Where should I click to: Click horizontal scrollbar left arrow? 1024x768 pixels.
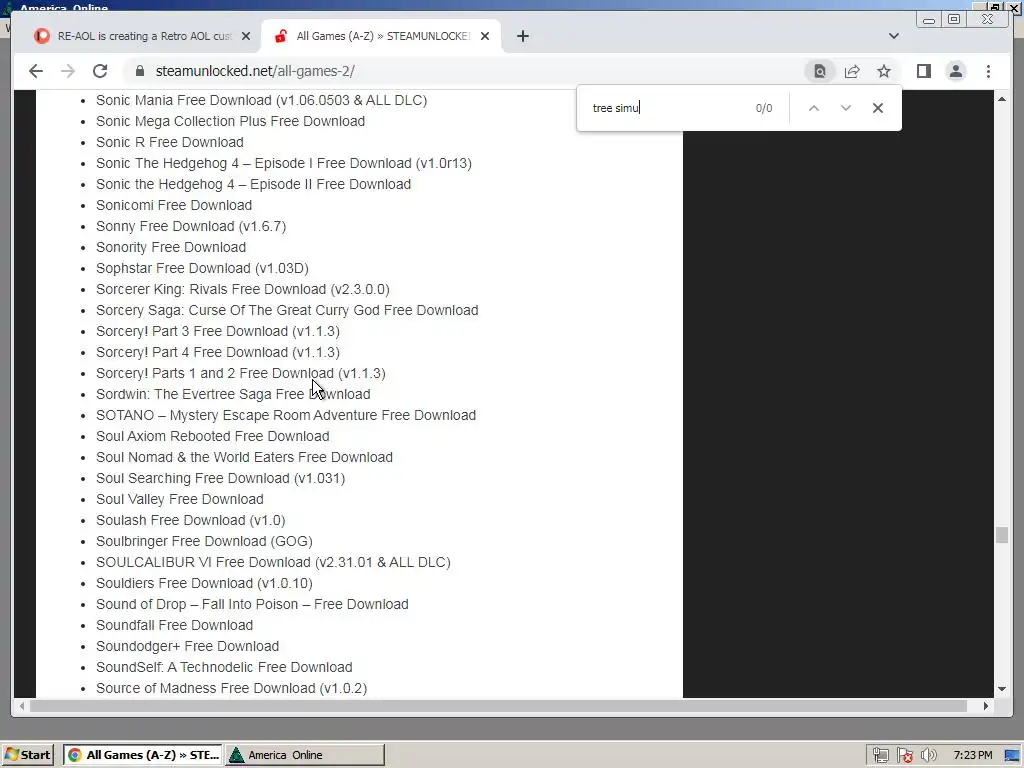[22, 706]
